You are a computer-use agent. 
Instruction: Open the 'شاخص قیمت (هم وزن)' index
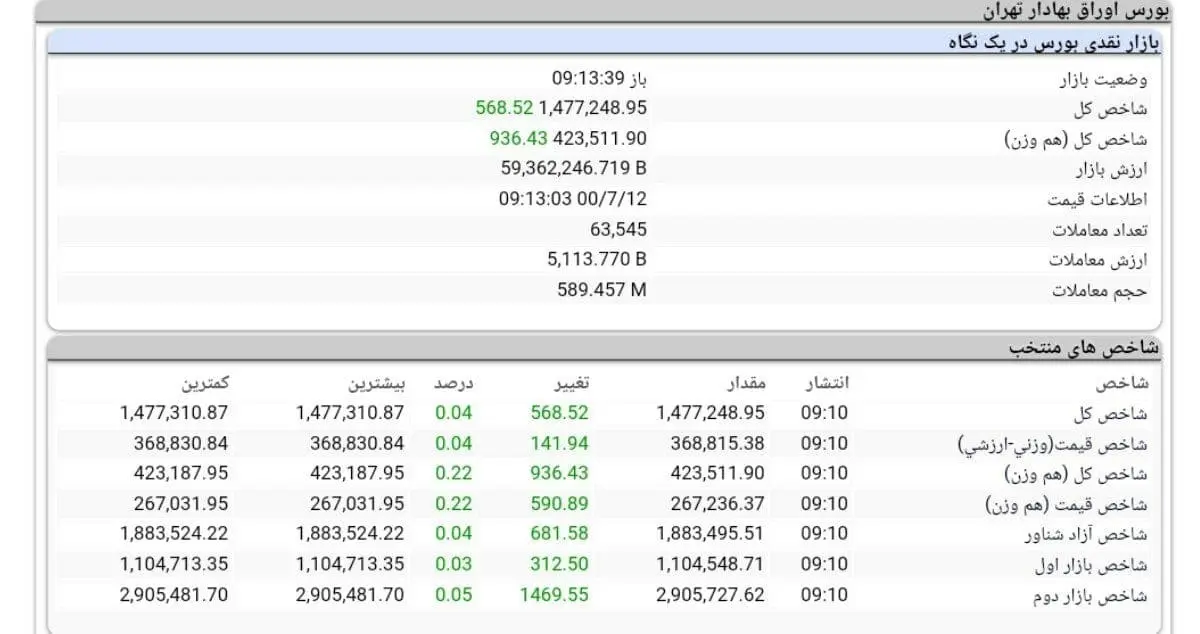pyautogui.click(x=1067, y=505)
